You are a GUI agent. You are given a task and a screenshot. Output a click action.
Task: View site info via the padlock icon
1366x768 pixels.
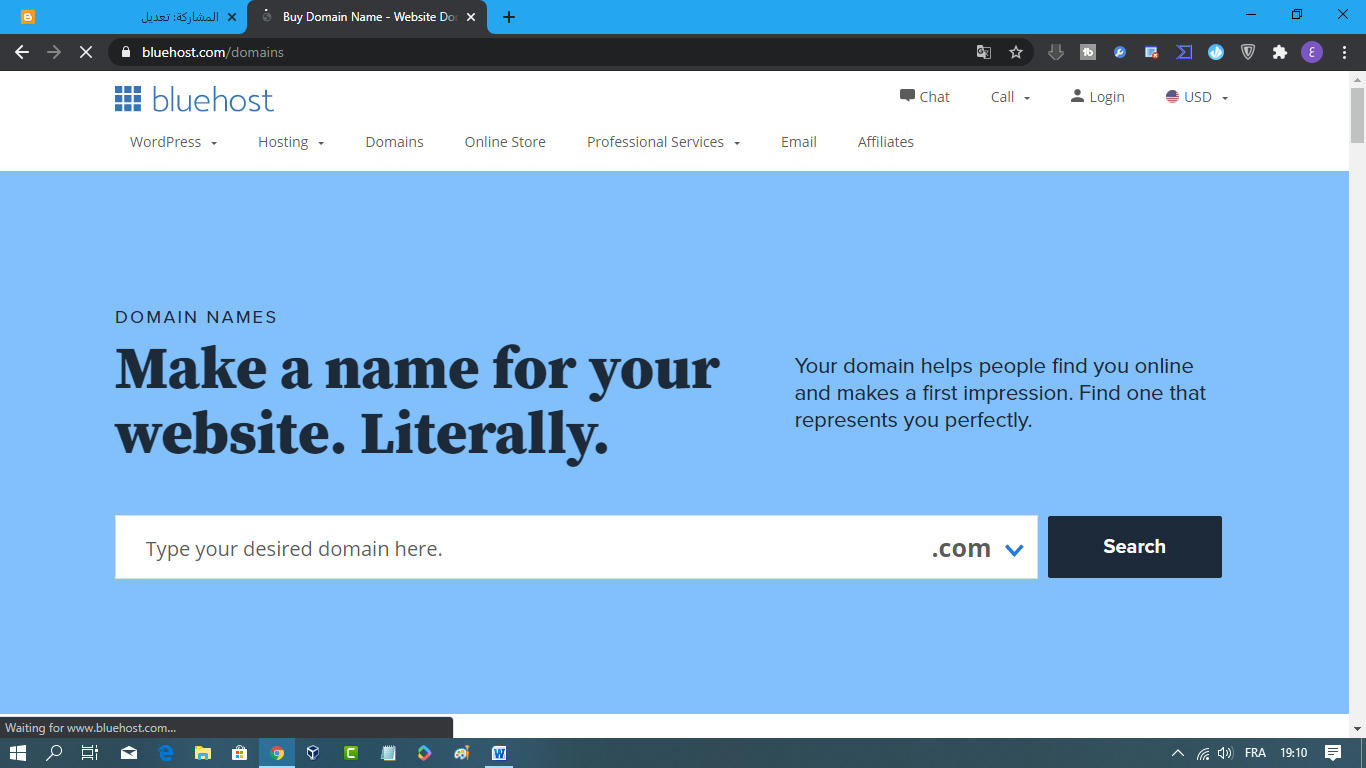(x=125, y=52)
